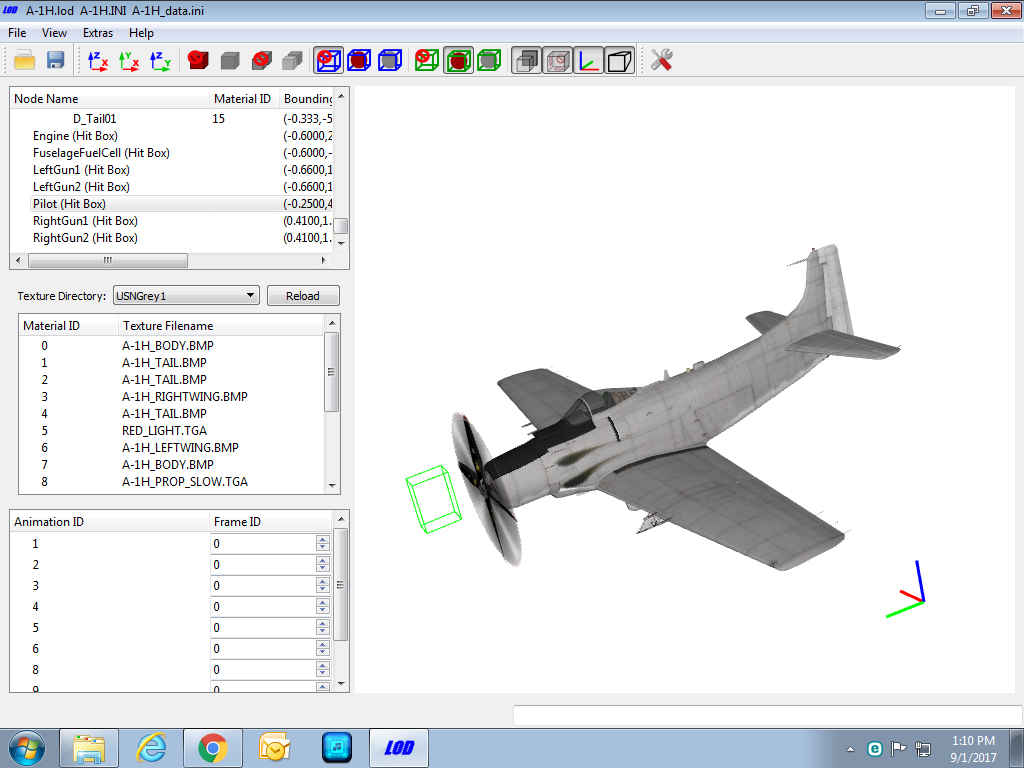
Task: Increase Frame ID for animation 3
Action: tap(323, 581)
